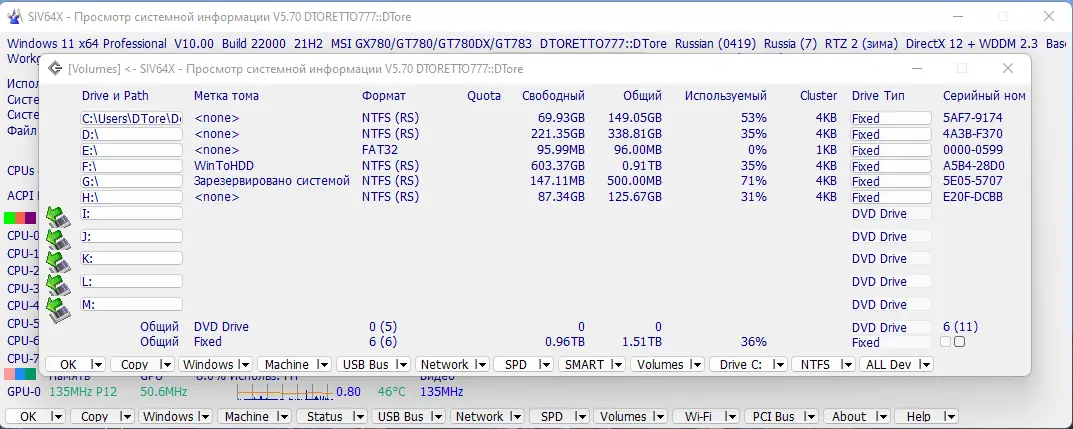Viewport: 1073px width, 429px height.
Task: Click the eject icon beside drive K:
Action: click(58, 263)
